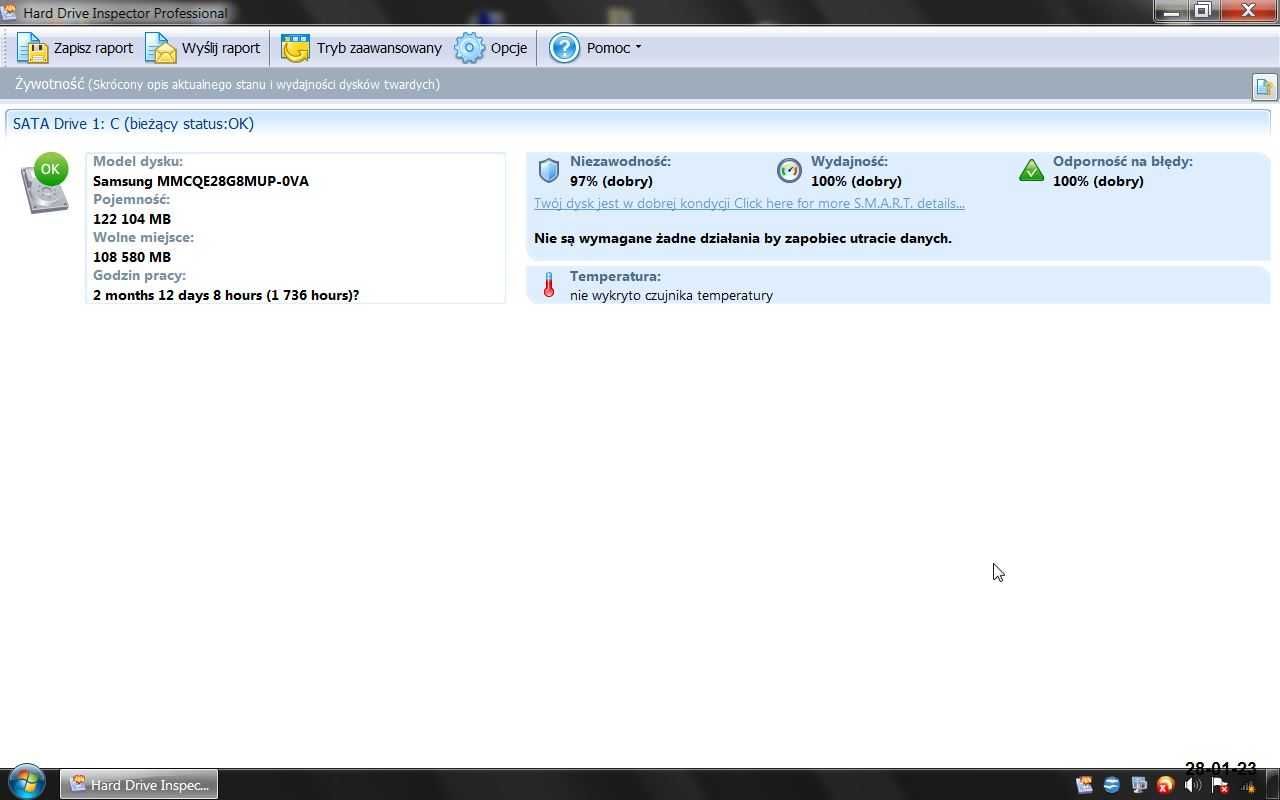Click the Wyślij raport envelope icon
The width and height of the screenshot is (1280, 800).
pyautogui.click(x=161, y=48)
